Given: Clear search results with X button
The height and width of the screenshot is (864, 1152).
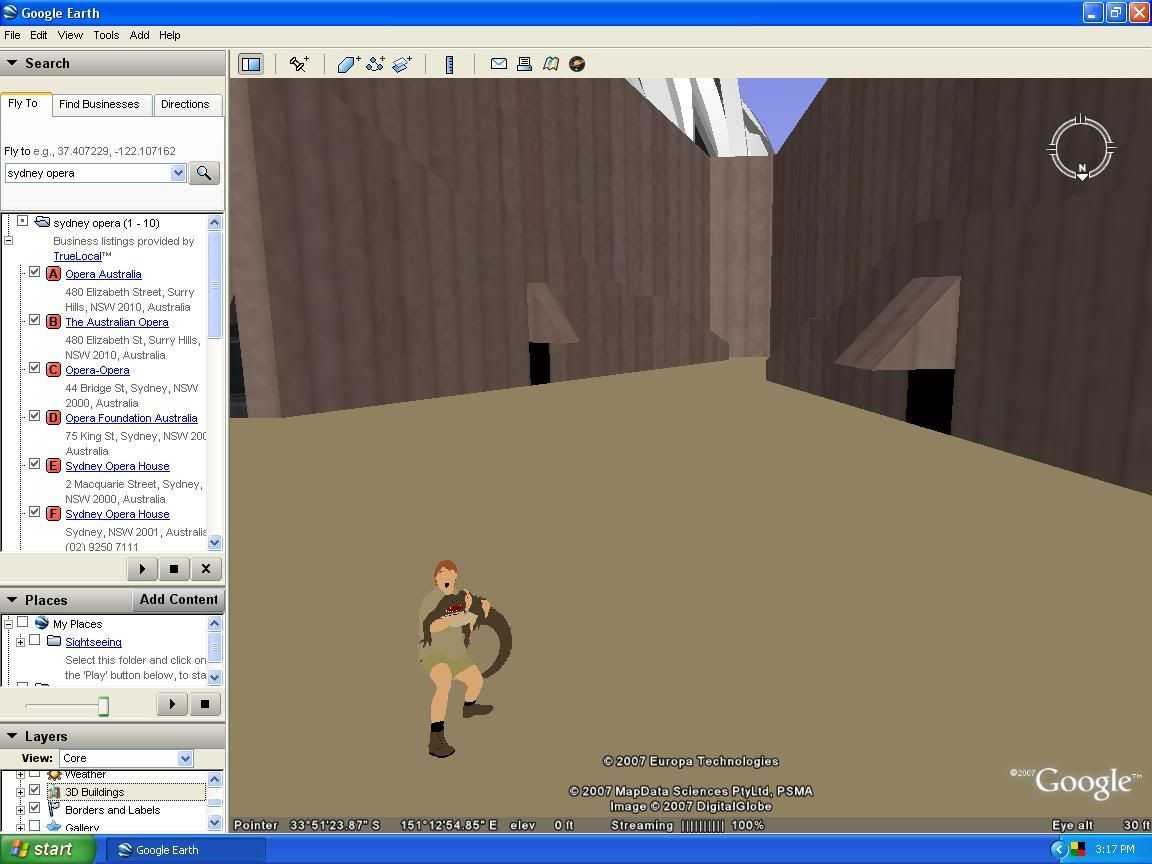Looking at the screenshot, I should click(x=206, y=569).
